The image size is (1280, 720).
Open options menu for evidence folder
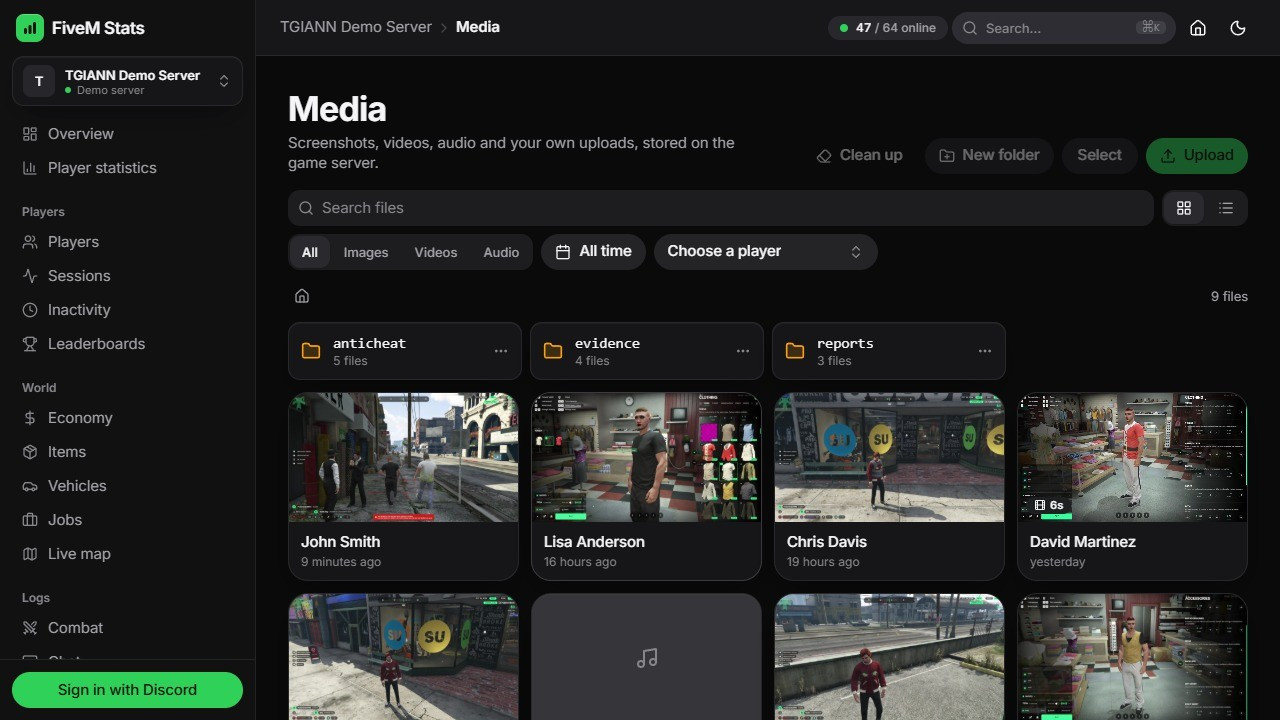[x=743, y=351]
